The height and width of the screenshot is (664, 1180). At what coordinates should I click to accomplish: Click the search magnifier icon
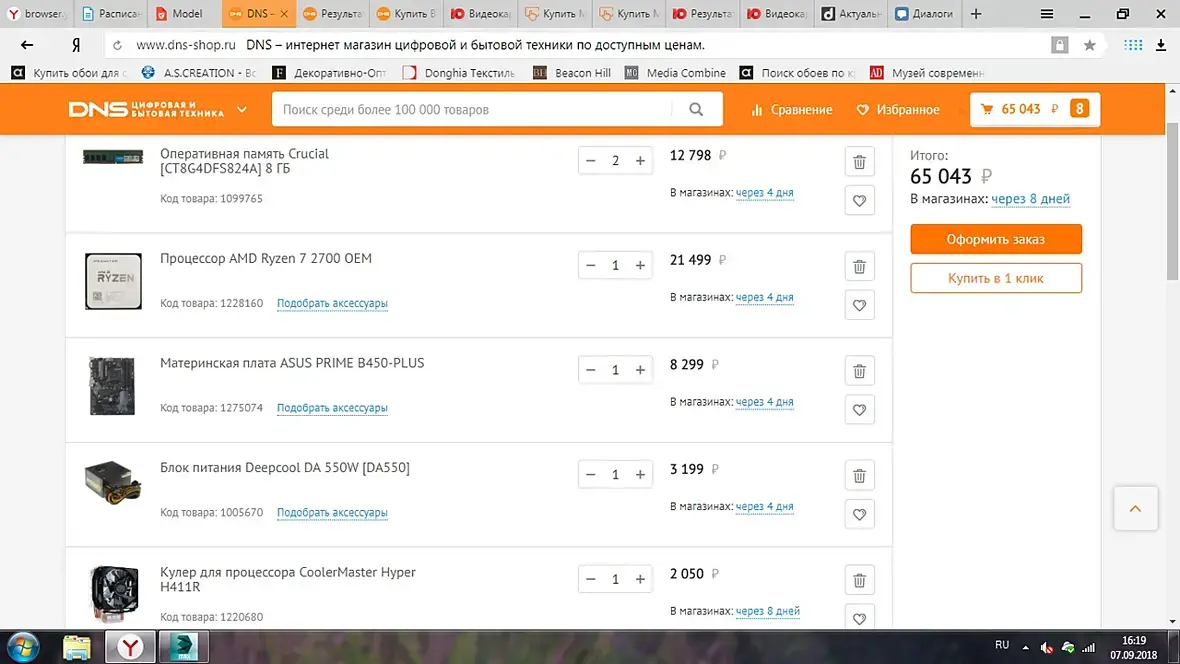click(x=696, y=109)
